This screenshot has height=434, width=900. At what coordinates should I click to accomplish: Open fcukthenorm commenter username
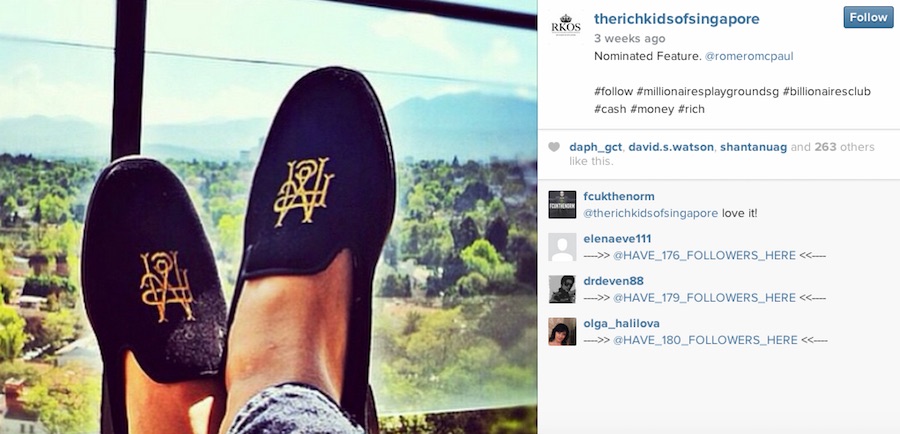click(x=619, y=197)
